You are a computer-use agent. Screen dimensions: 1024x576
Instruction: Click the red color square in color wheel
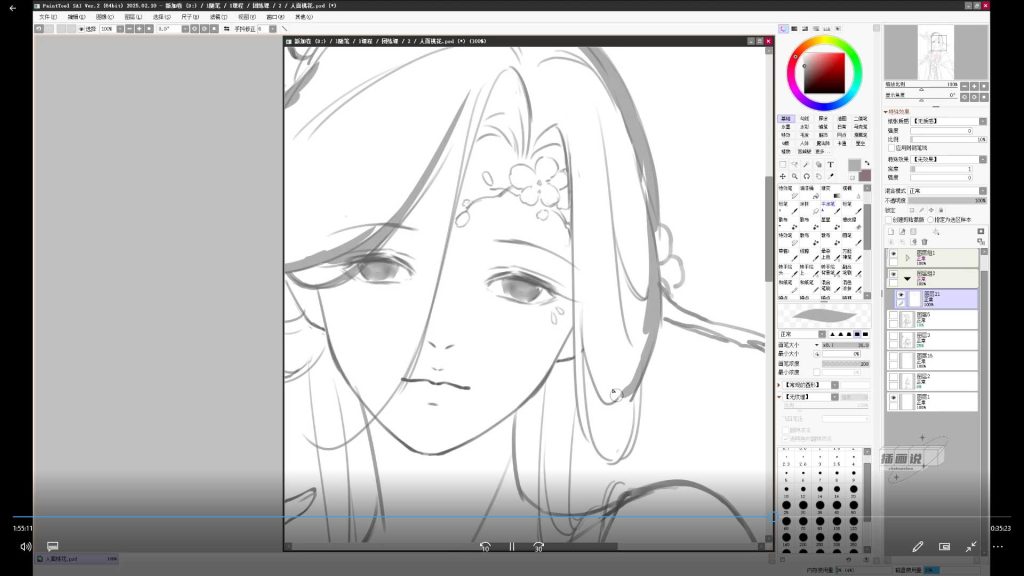(x=824, y=72)
